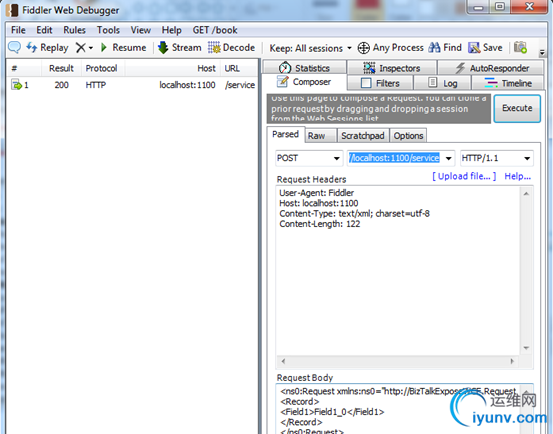The height and width of the screenshot is (434, 553).
Task: Expand the toolbar overflow arrow
Action: point(542,53)
